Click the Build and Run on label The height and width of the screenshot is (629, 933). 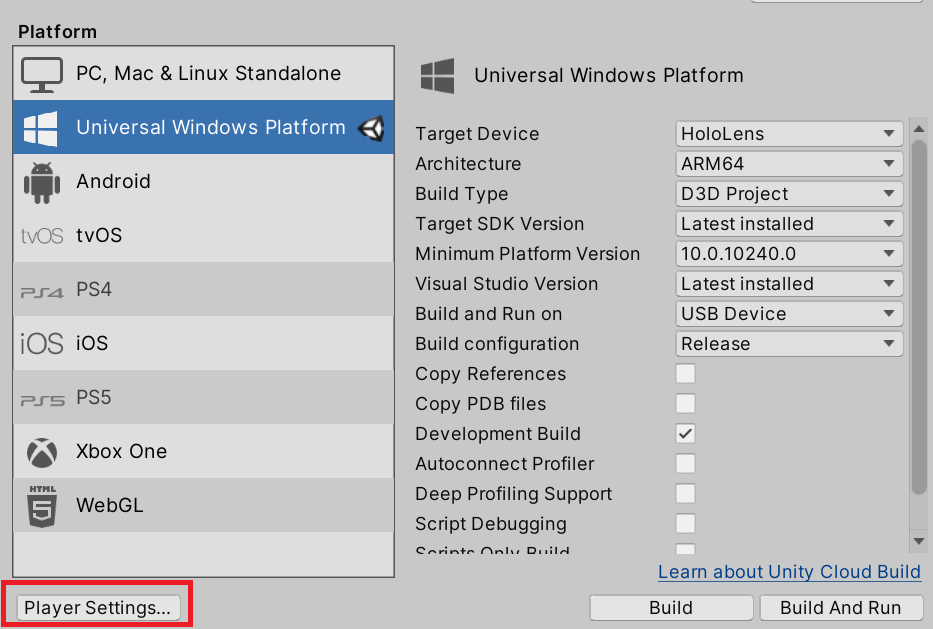tap(489, 314)
